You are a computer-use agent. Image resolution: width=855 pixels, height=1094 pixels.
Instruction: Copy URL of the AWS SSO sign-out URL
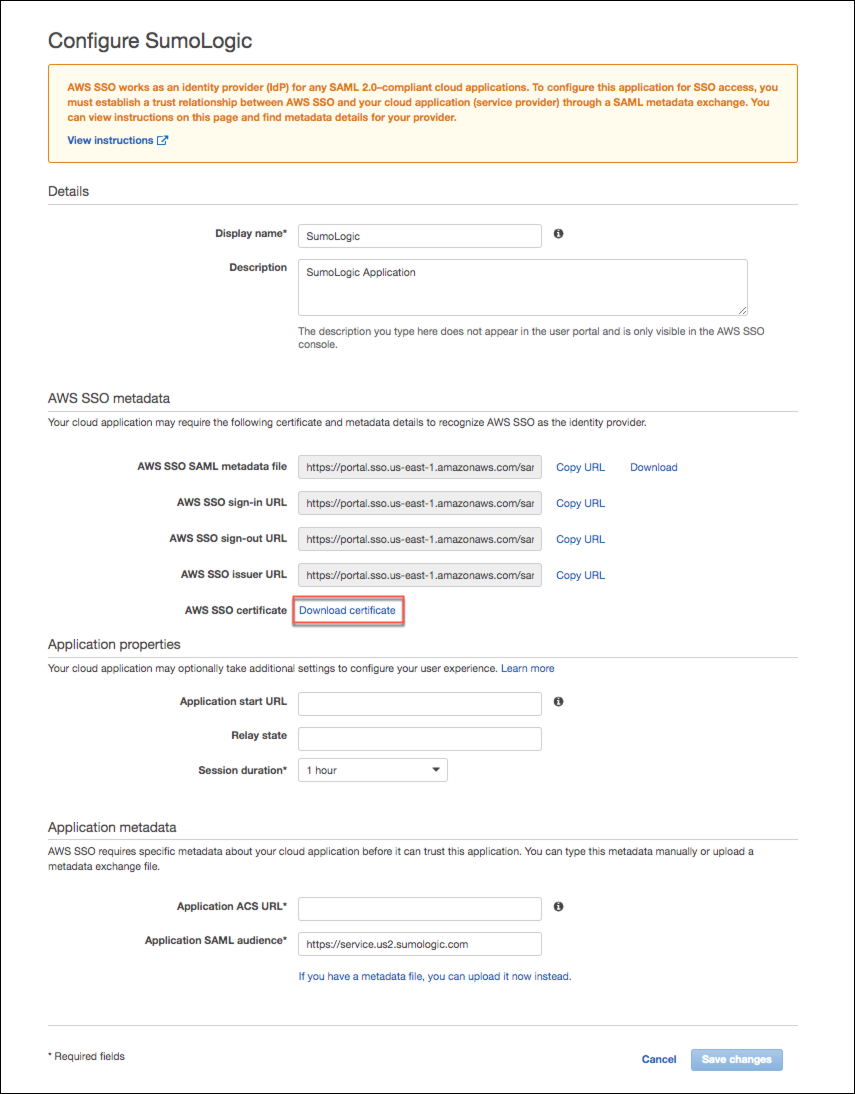[580, 539]
